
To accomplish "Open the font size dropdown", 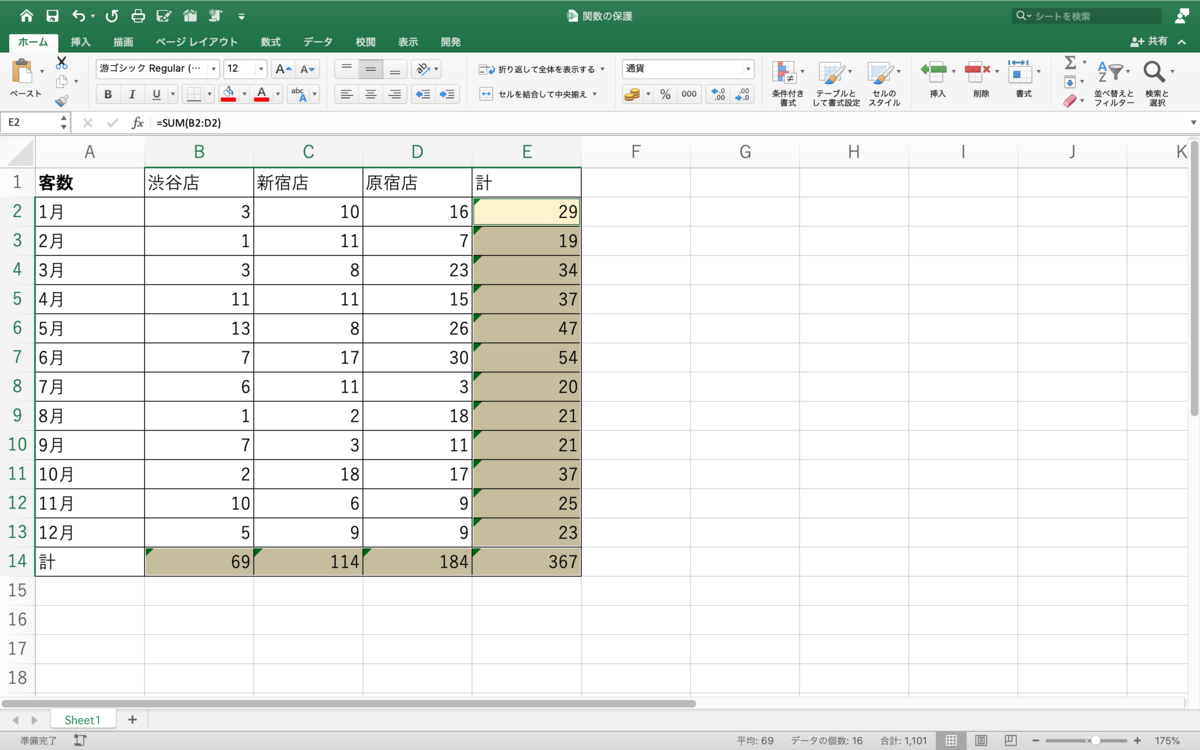I will [261, 69].
